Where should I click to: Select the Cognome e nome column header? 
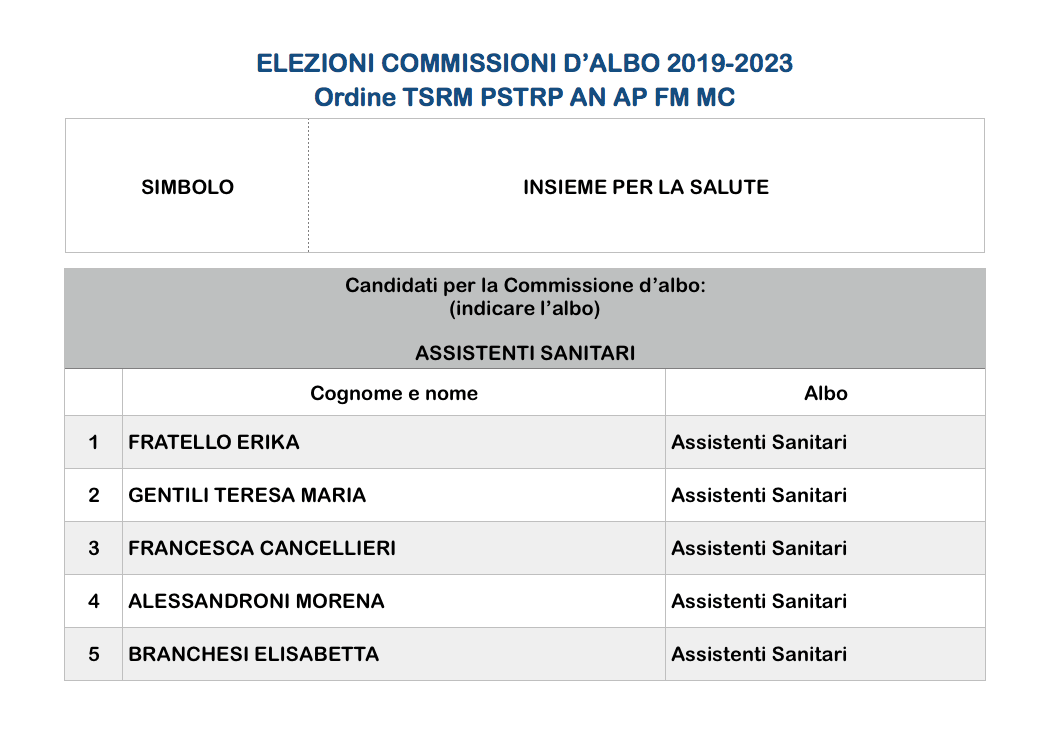click(394, 393)
